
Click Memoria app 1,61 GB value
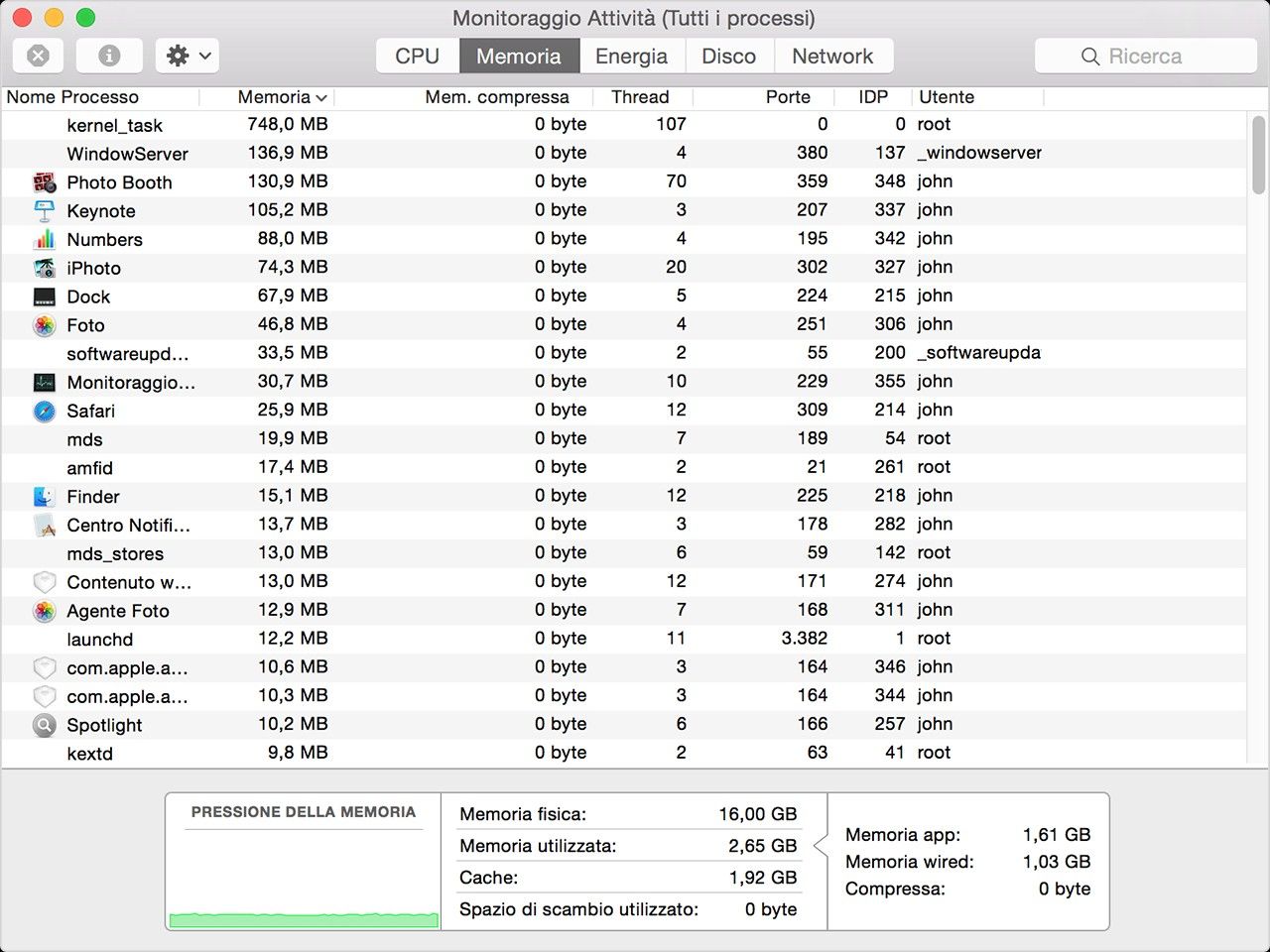(1057, 835)
